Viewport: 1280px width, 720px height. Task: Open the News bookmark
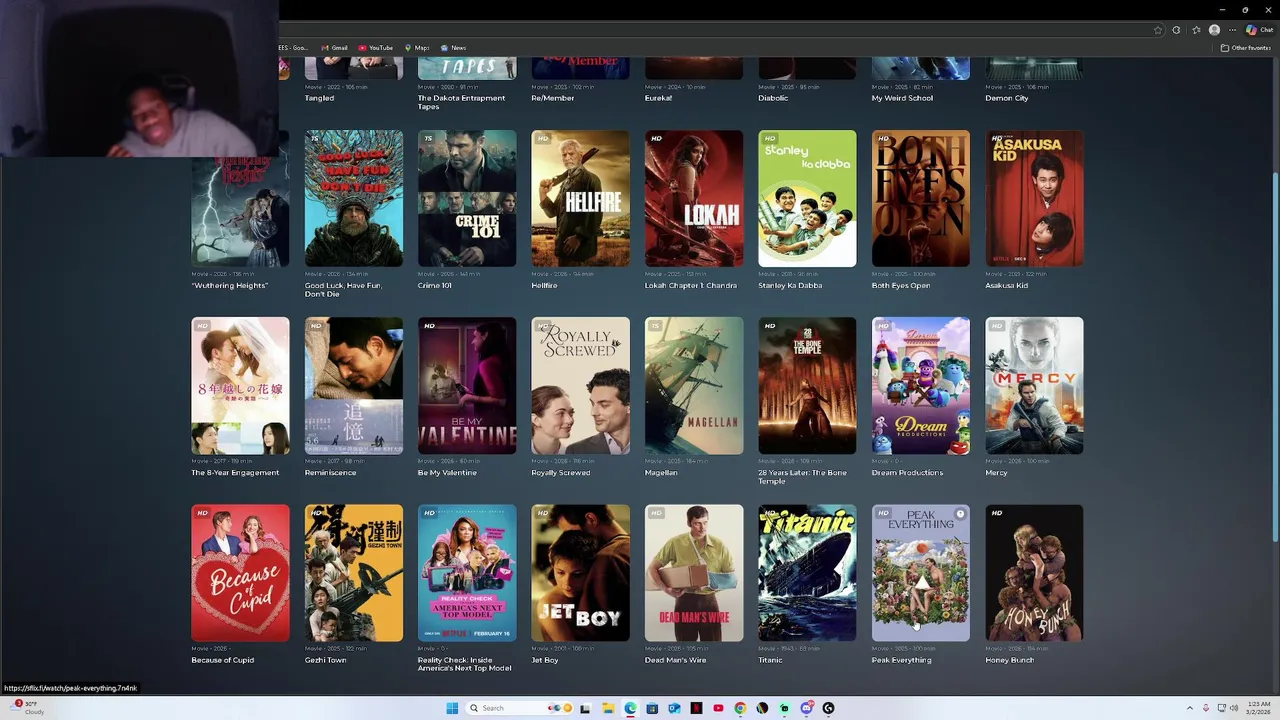tap(453, 48)
